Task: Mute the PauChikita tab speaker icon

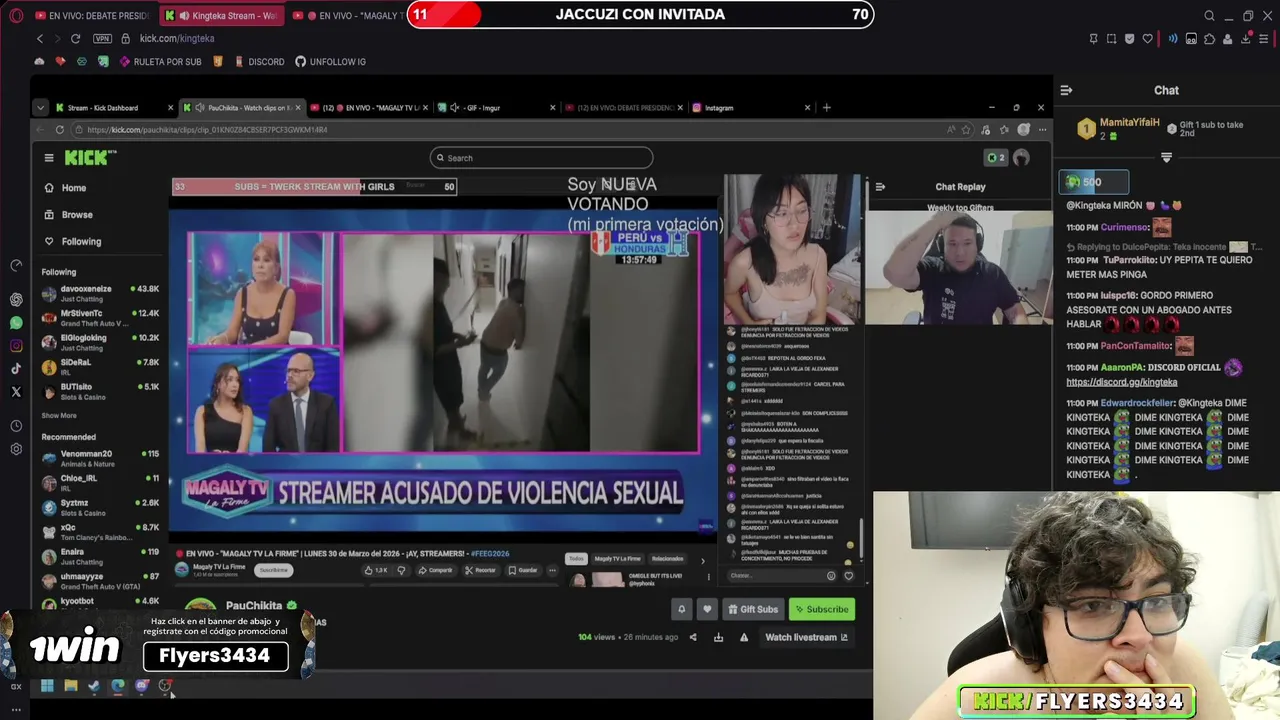Action: (x=199, y=108)
